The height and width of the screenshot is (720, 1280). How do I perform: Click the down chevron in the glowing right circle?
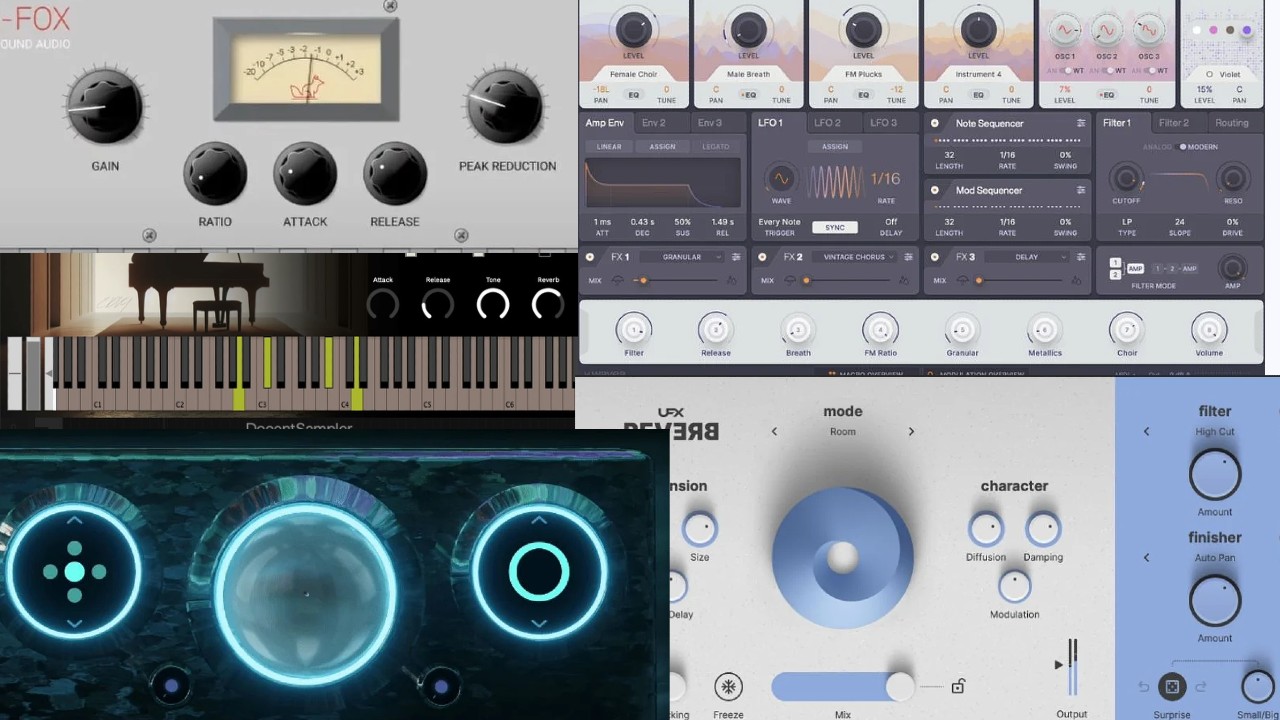point(539,623)
